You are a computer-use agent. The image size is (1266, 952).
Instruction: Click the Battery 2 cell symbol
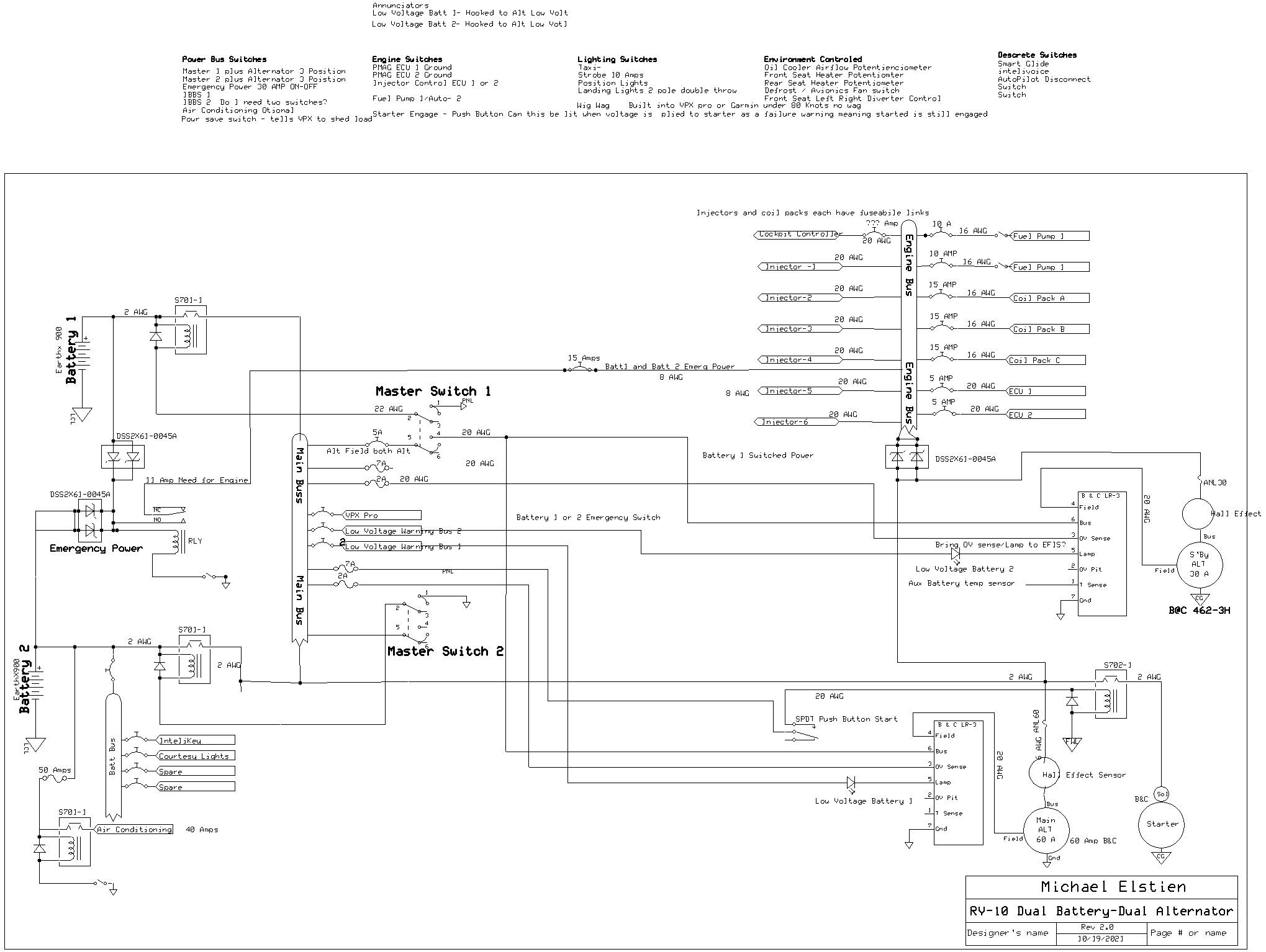37,685
